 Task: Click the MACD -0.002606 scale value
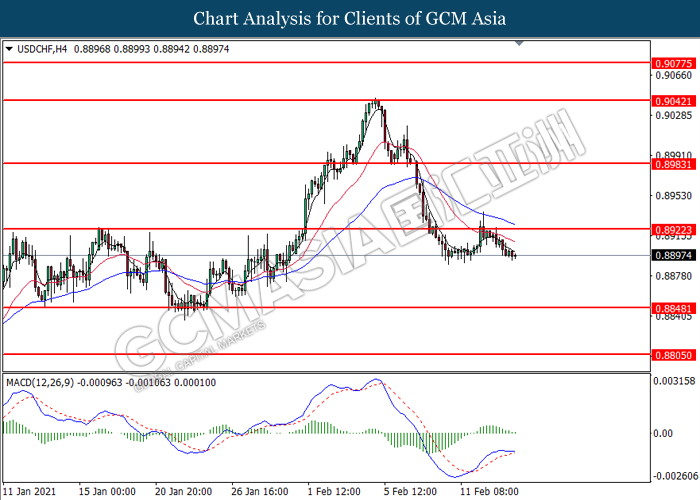tap(673, 476)
